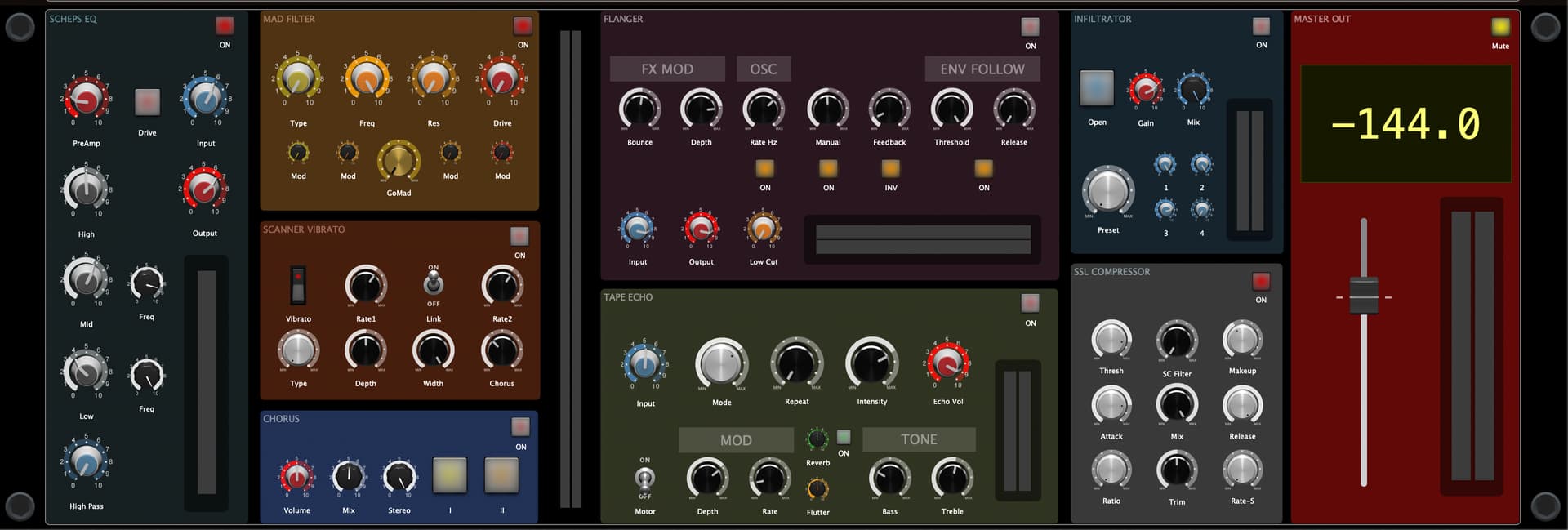Toggle the Scheps EQ ON button
The height and width of the screenshot is (530, 1568).
click(x=225, y=26)
